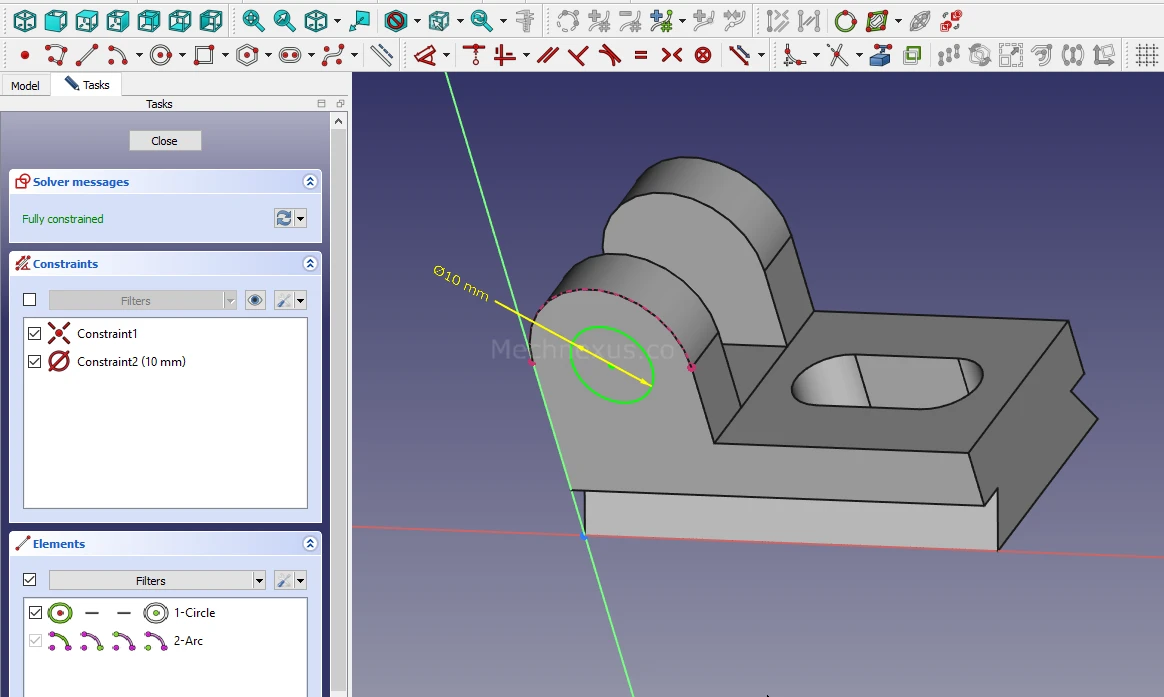
Task: Select the create line tool
Action: tap(88, 56)
